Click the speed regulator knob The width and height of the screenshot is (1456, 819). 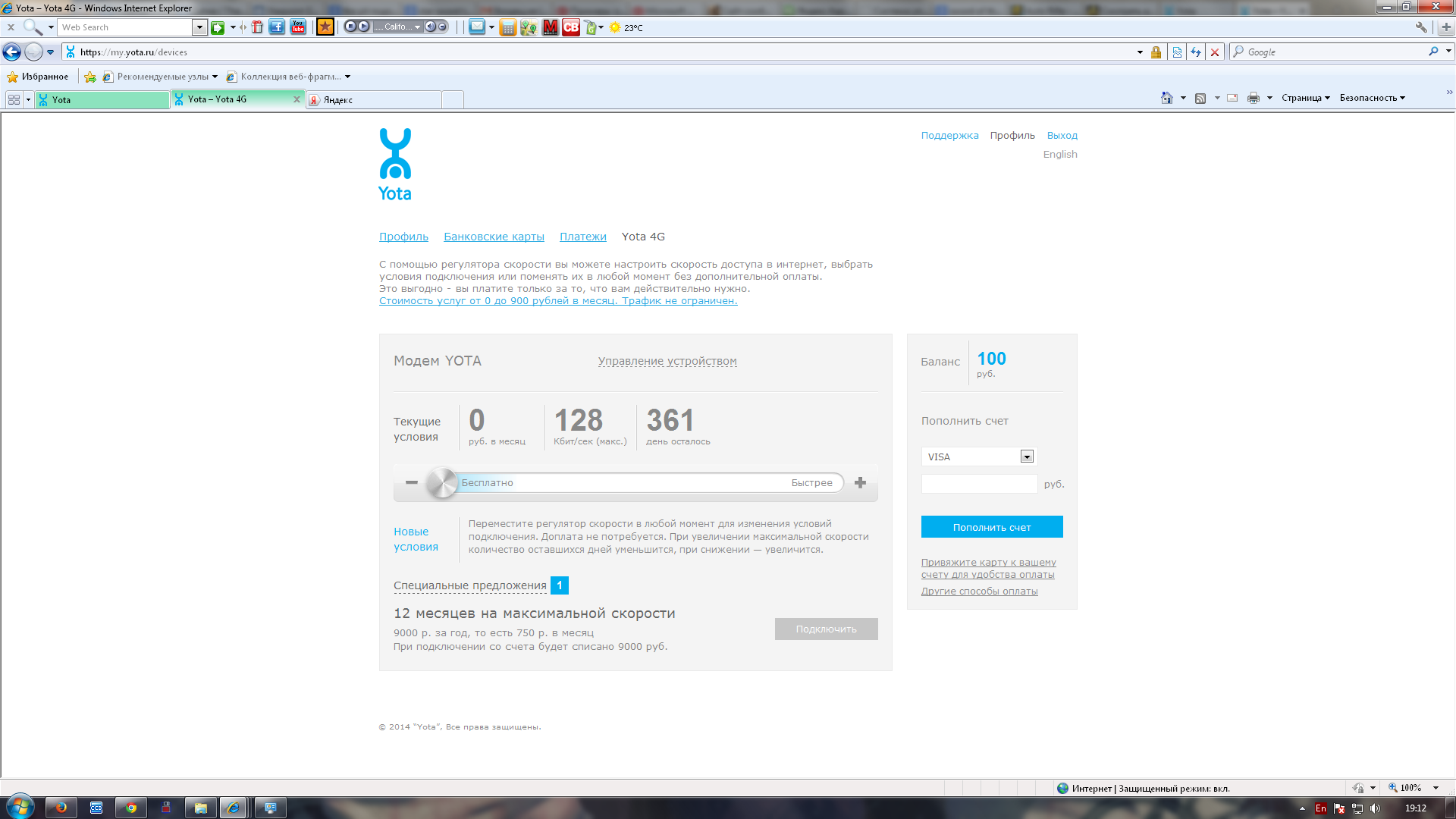441,483
